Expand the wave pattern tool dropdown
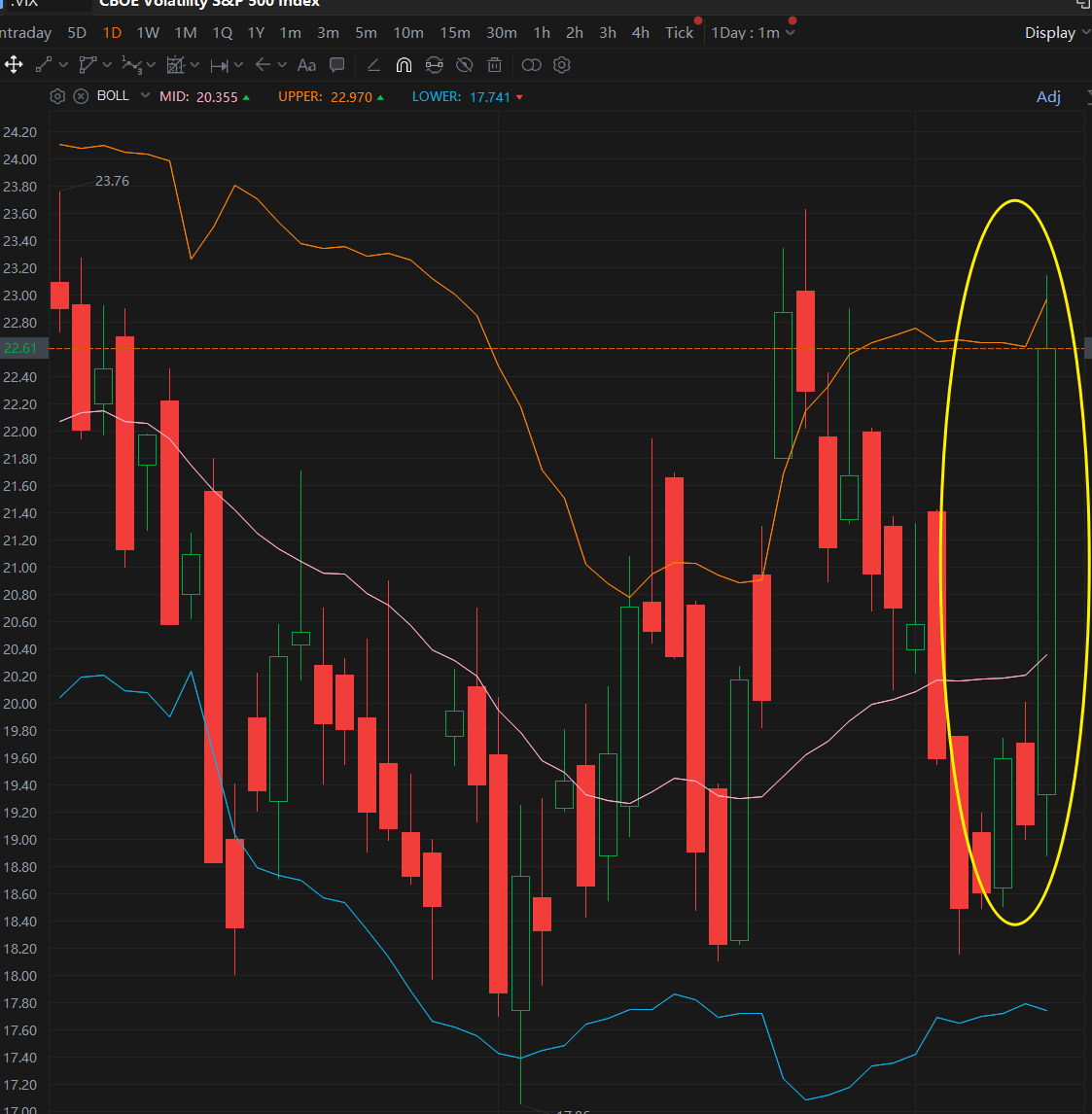The image size is (1092, 1114). tap(151, 66)
